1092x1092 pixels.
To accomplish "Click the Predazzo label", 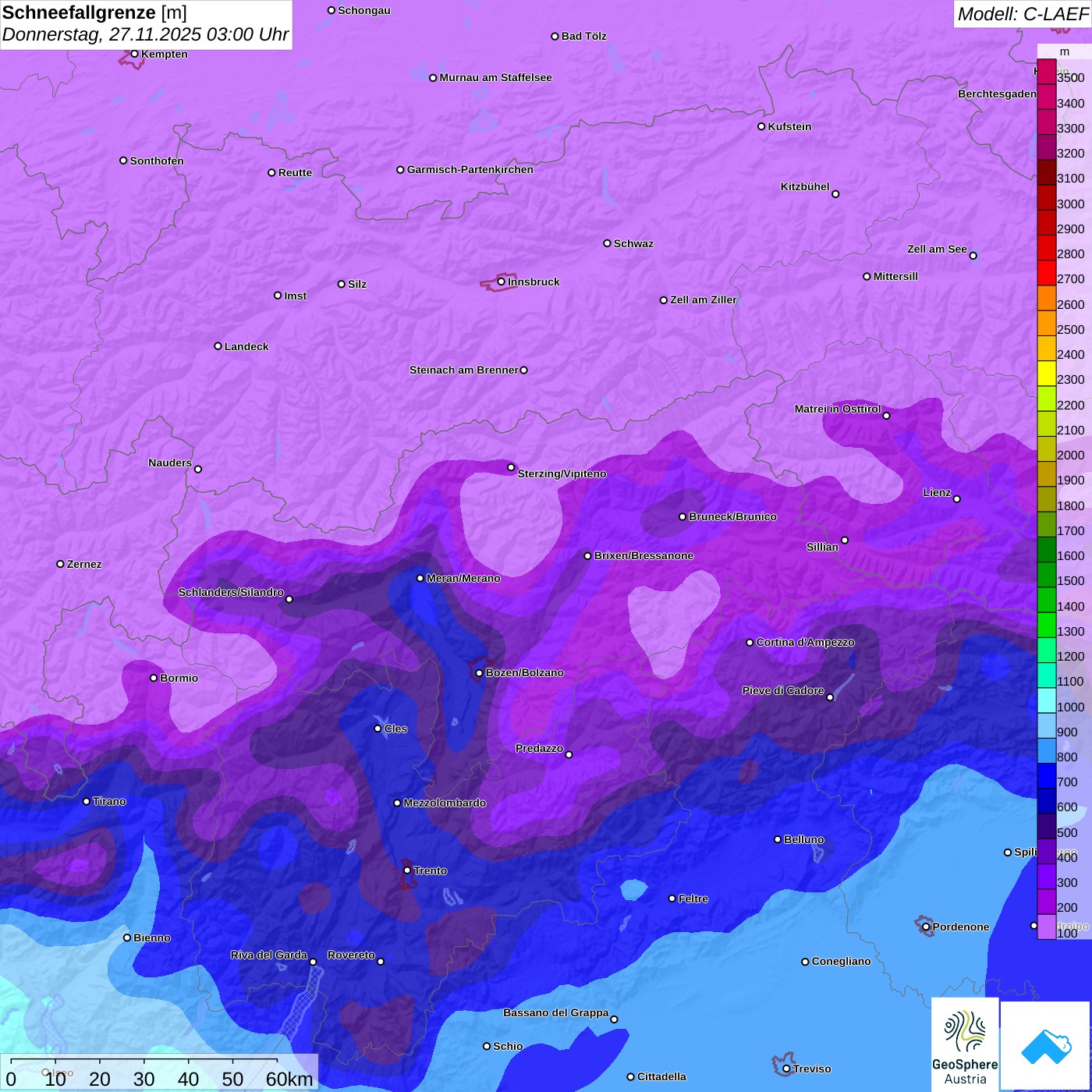I will pos(539,748).
